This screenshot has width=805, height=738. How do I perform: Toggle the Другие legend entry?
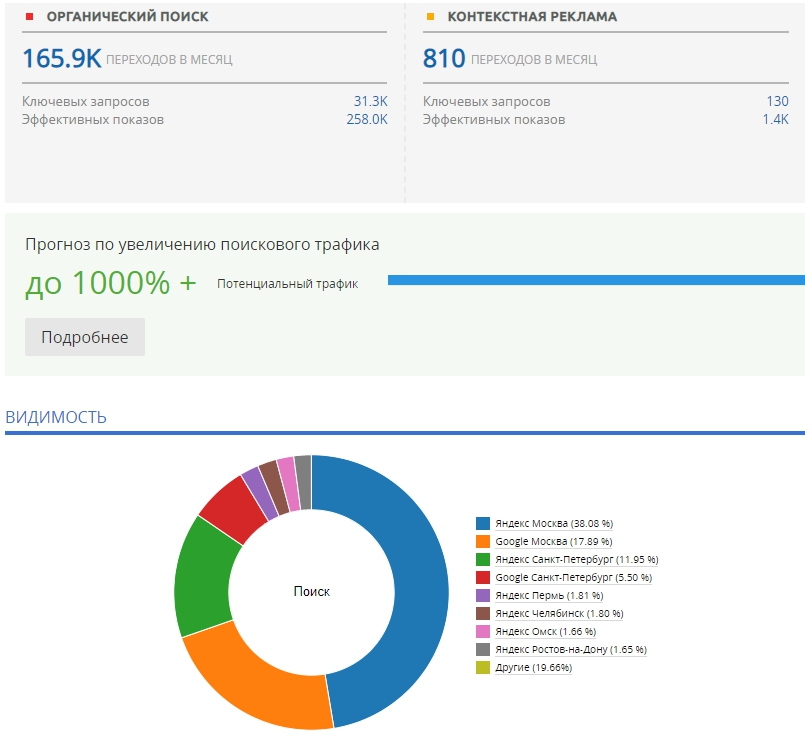tap(534, 667)
